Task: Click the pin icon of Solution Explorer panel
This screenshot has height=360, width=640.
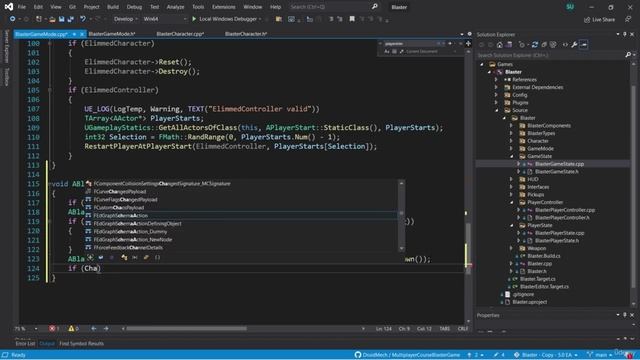Action: pos(625,35)
